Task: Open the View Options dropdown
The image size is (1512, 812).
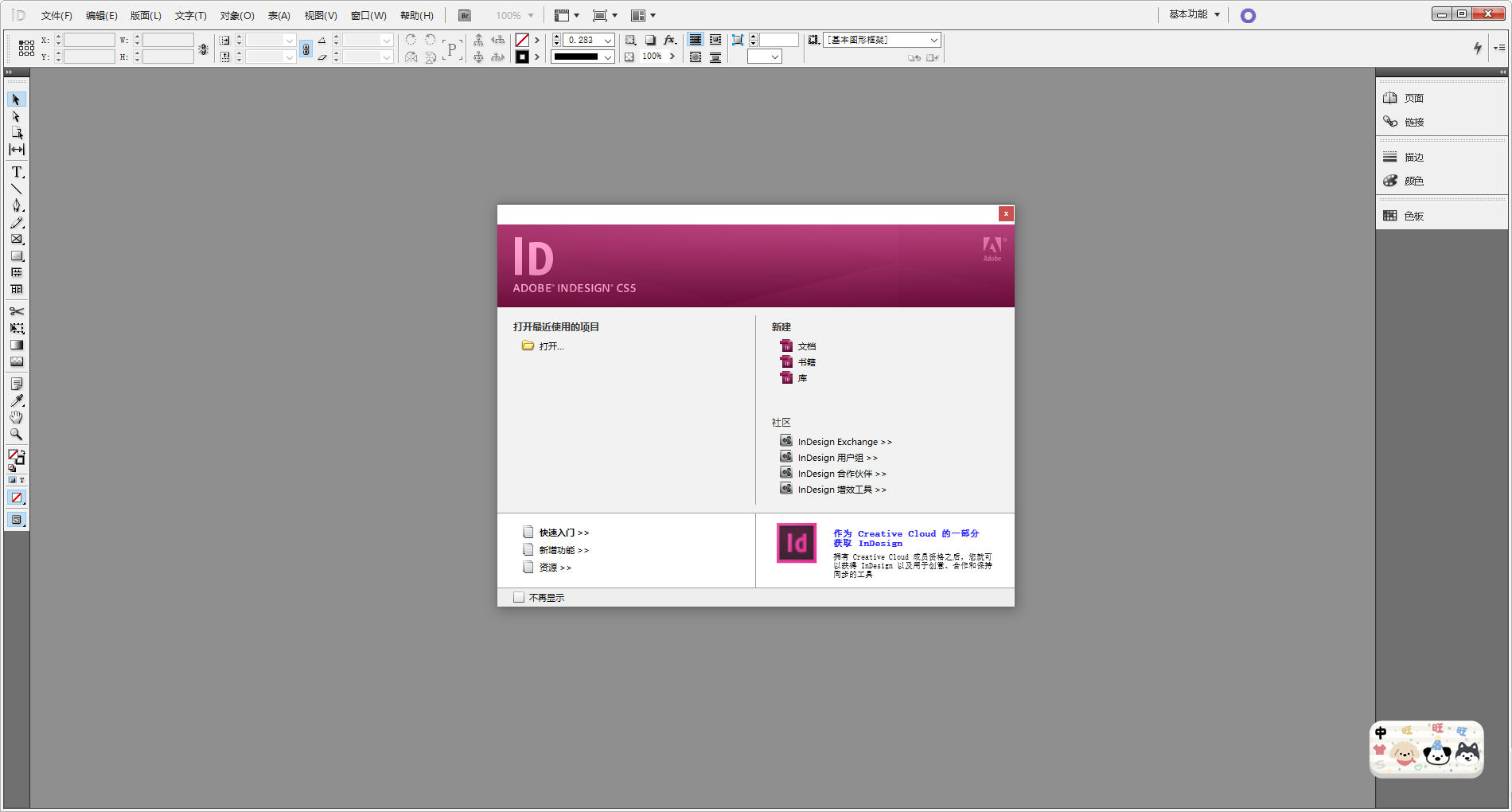Action: tap(567, 15)
